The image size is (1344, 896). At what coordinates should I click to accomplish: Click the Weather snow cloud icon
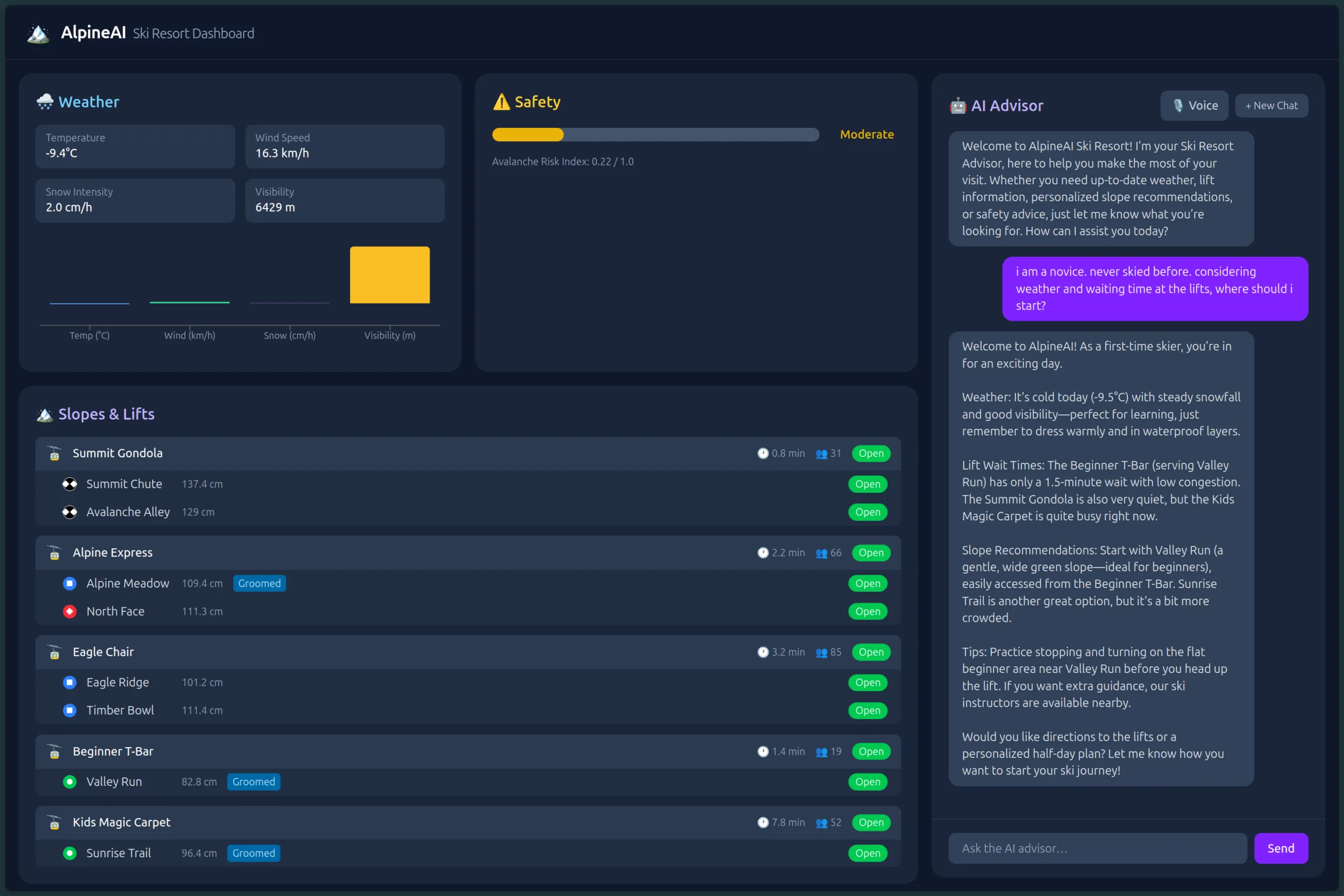pos(45,102)
